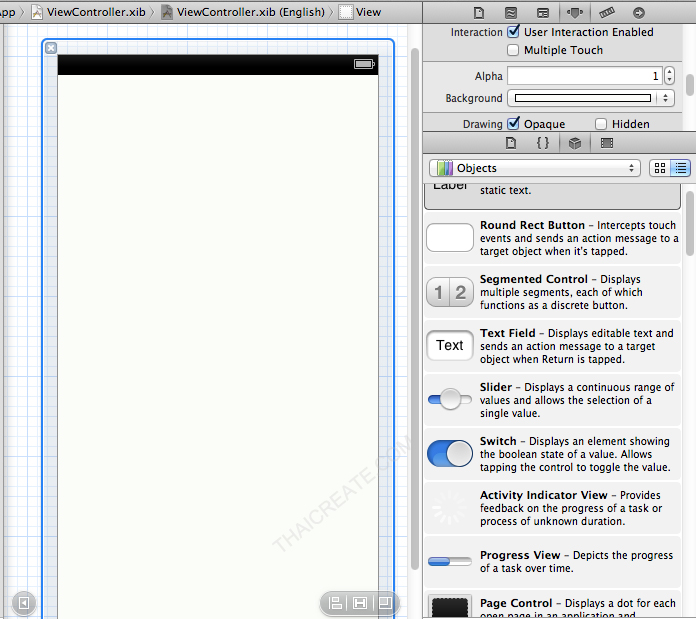Click ViewController.xib in the jump bar

coord(88,12)
